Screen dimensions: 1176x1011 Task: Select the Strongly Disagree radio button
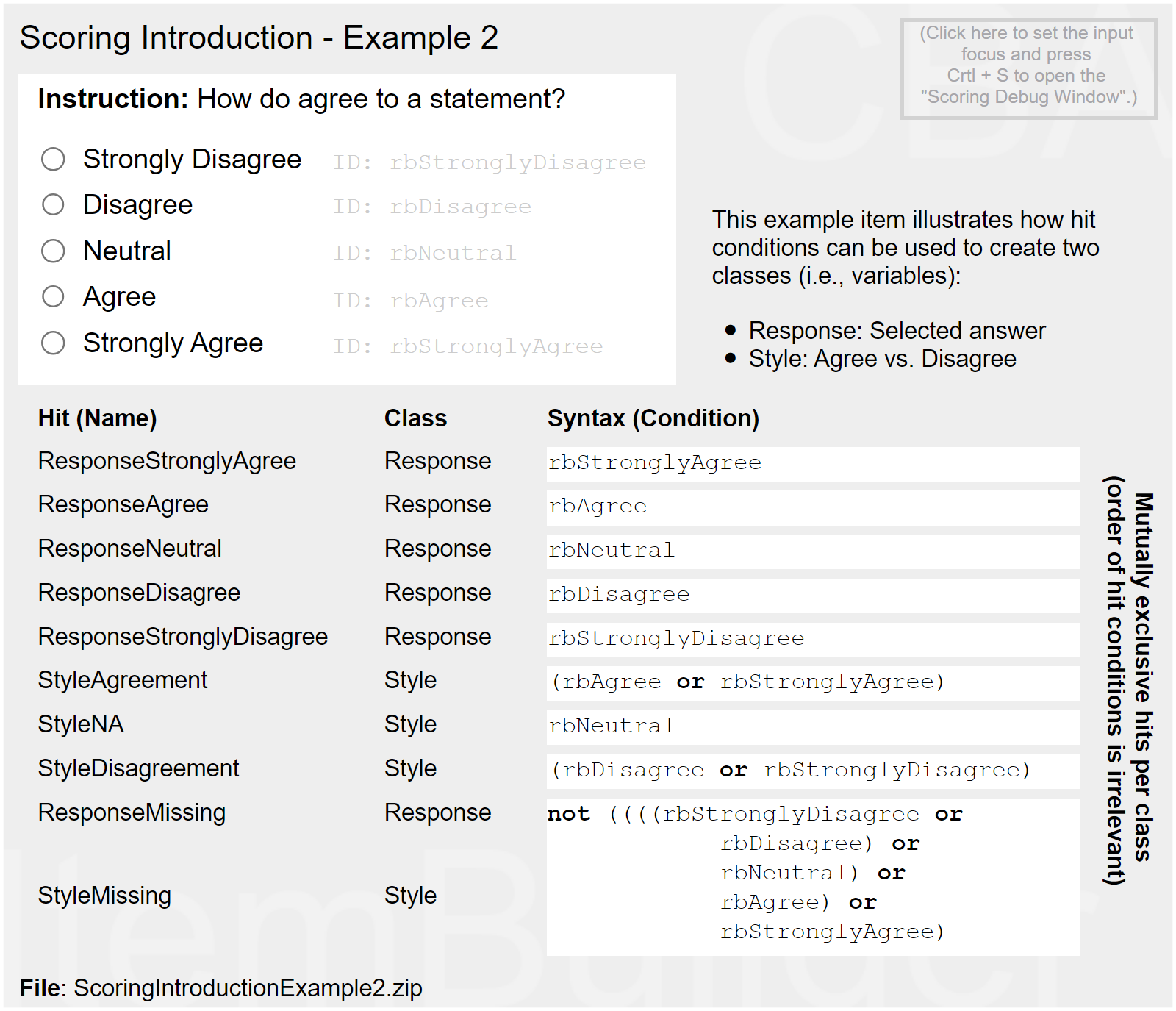coord(53,159)
